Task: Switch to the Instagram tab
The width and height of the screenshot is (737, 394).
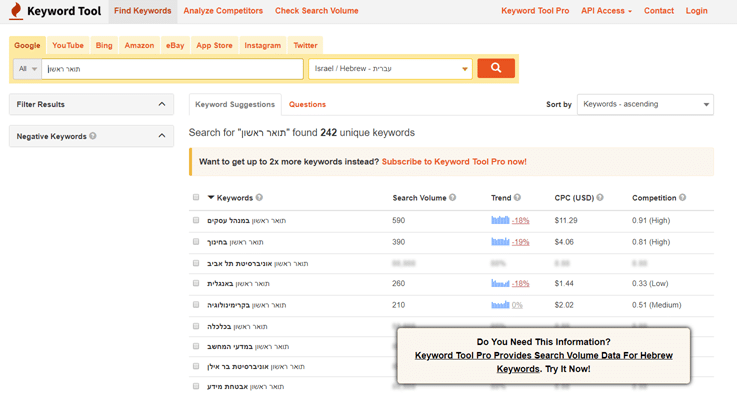Action: coord(262,46)
